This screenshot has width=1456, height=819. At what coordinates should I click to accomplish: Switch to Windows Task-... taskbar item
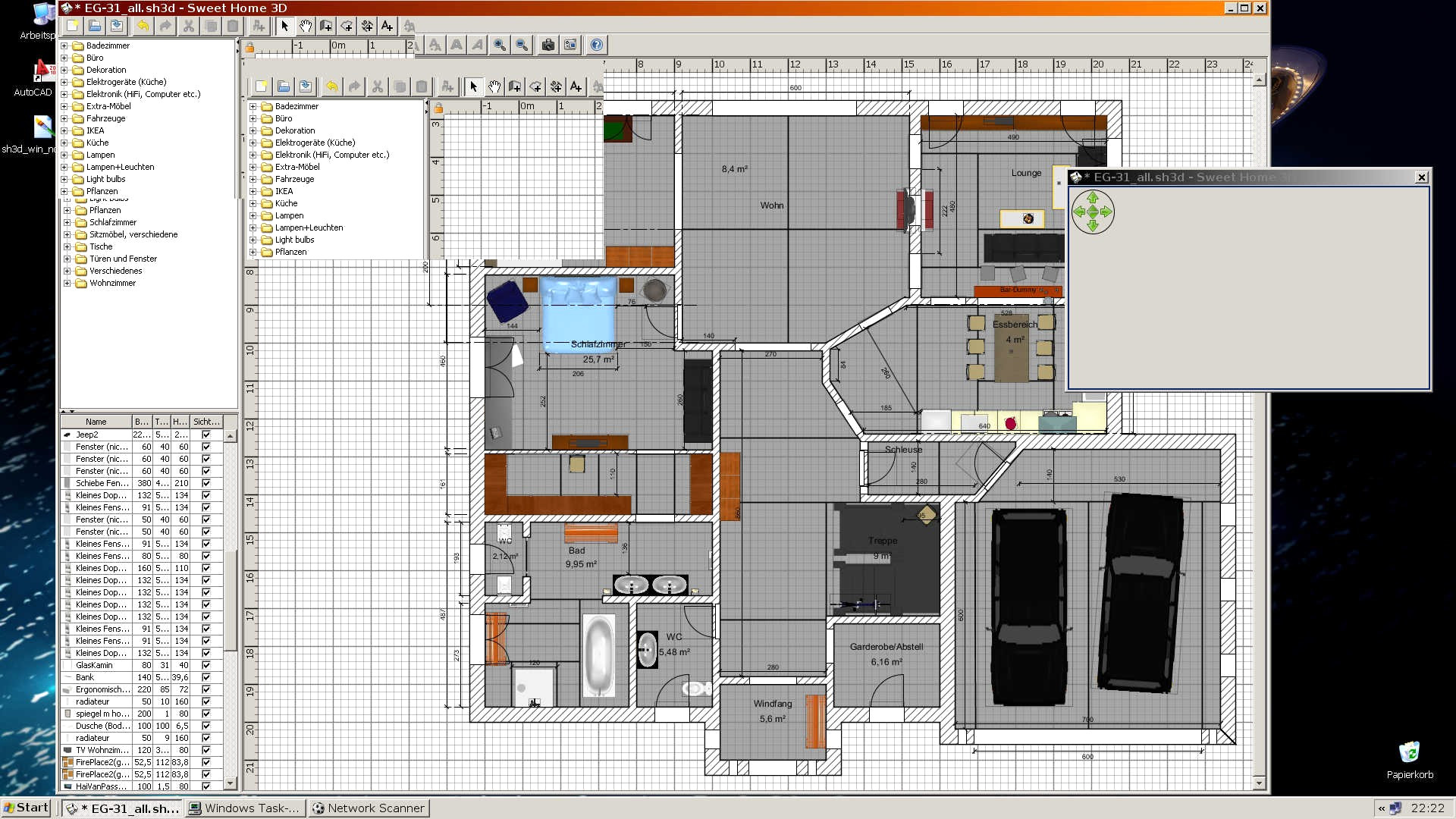point(246,808)
